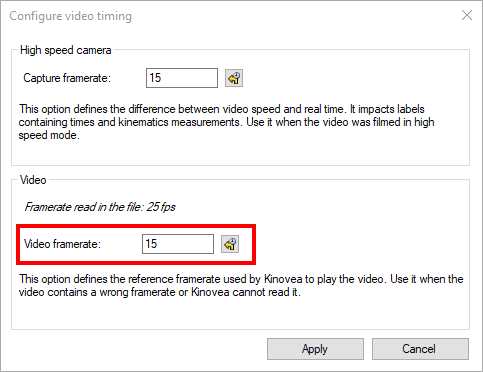This screenshot has width=483, height=372.
Task: Cancel the video timing dialog
Action: pyautogui.click(x=420, y=349)
